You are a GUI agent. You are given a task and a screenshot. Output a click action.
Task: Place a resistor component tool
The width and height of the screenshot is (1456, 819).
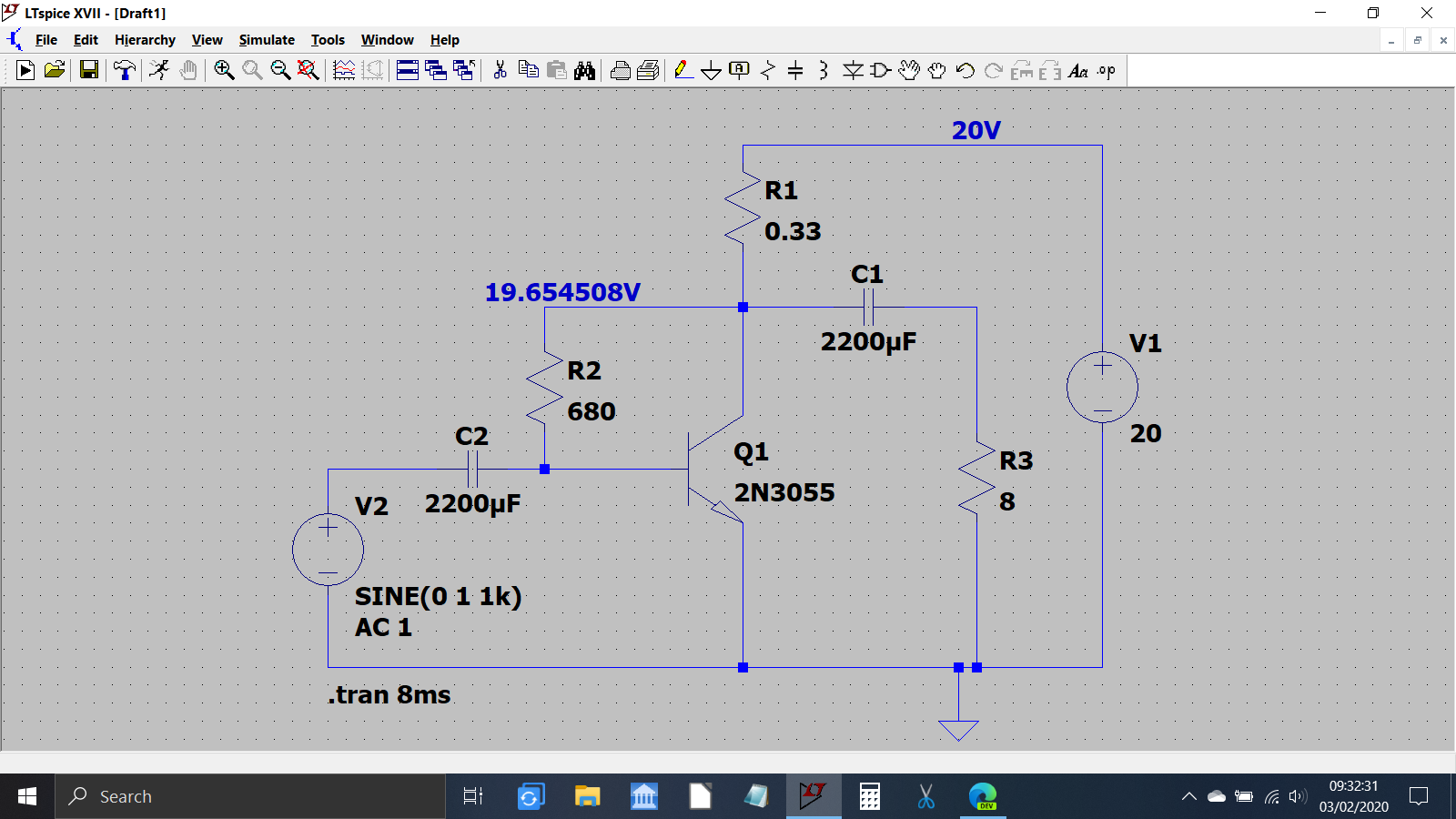[x=768, y=70]
